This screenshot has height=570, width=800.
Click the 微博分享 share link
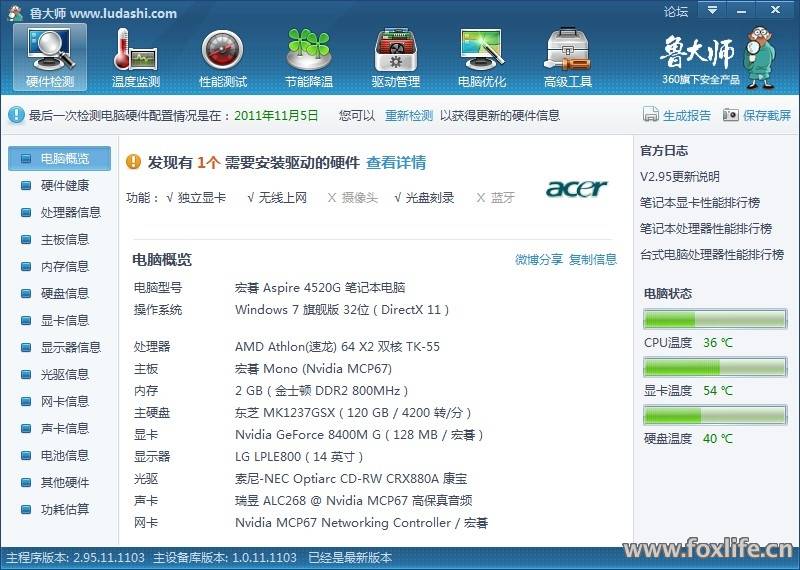538,259
